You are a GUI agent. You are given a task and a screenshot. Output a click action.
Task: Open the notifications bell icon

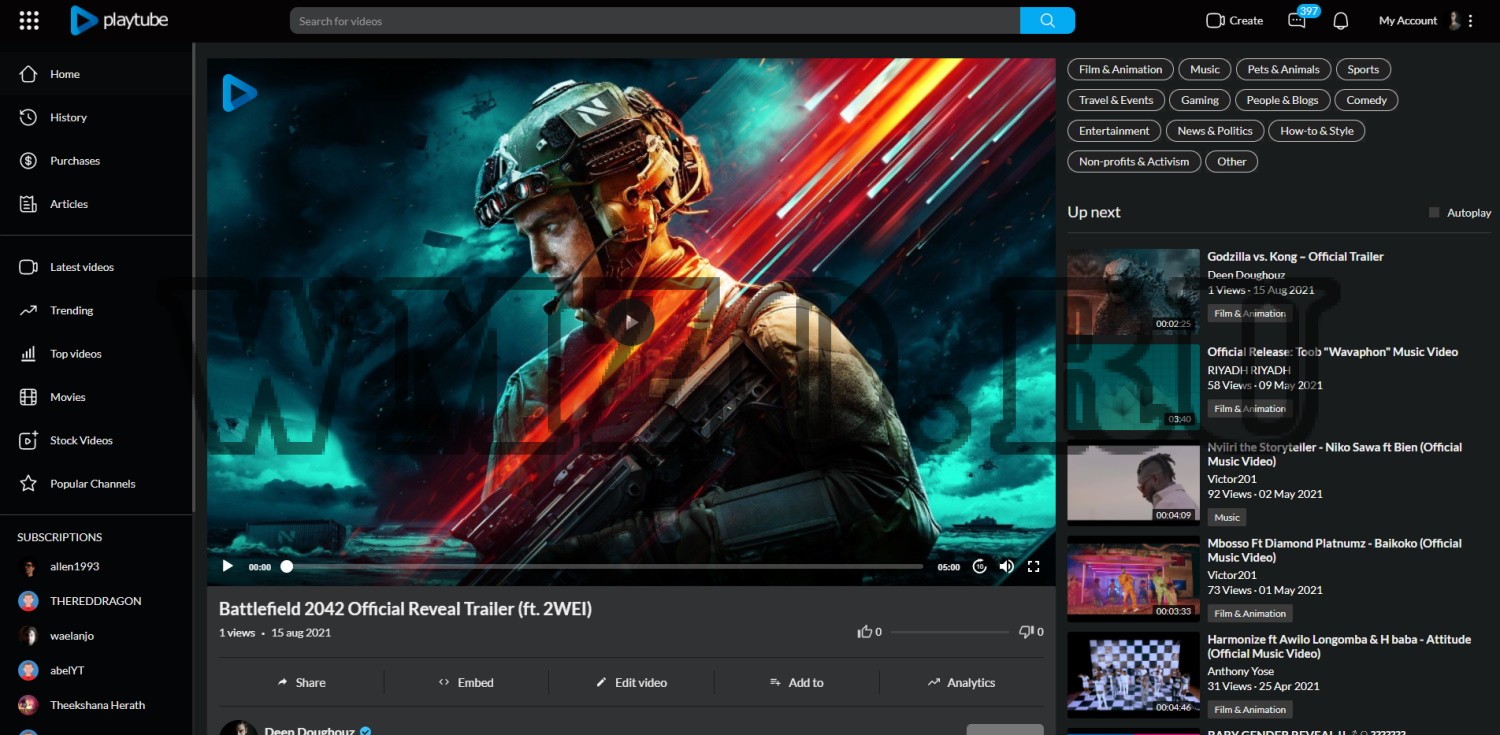1341,21
